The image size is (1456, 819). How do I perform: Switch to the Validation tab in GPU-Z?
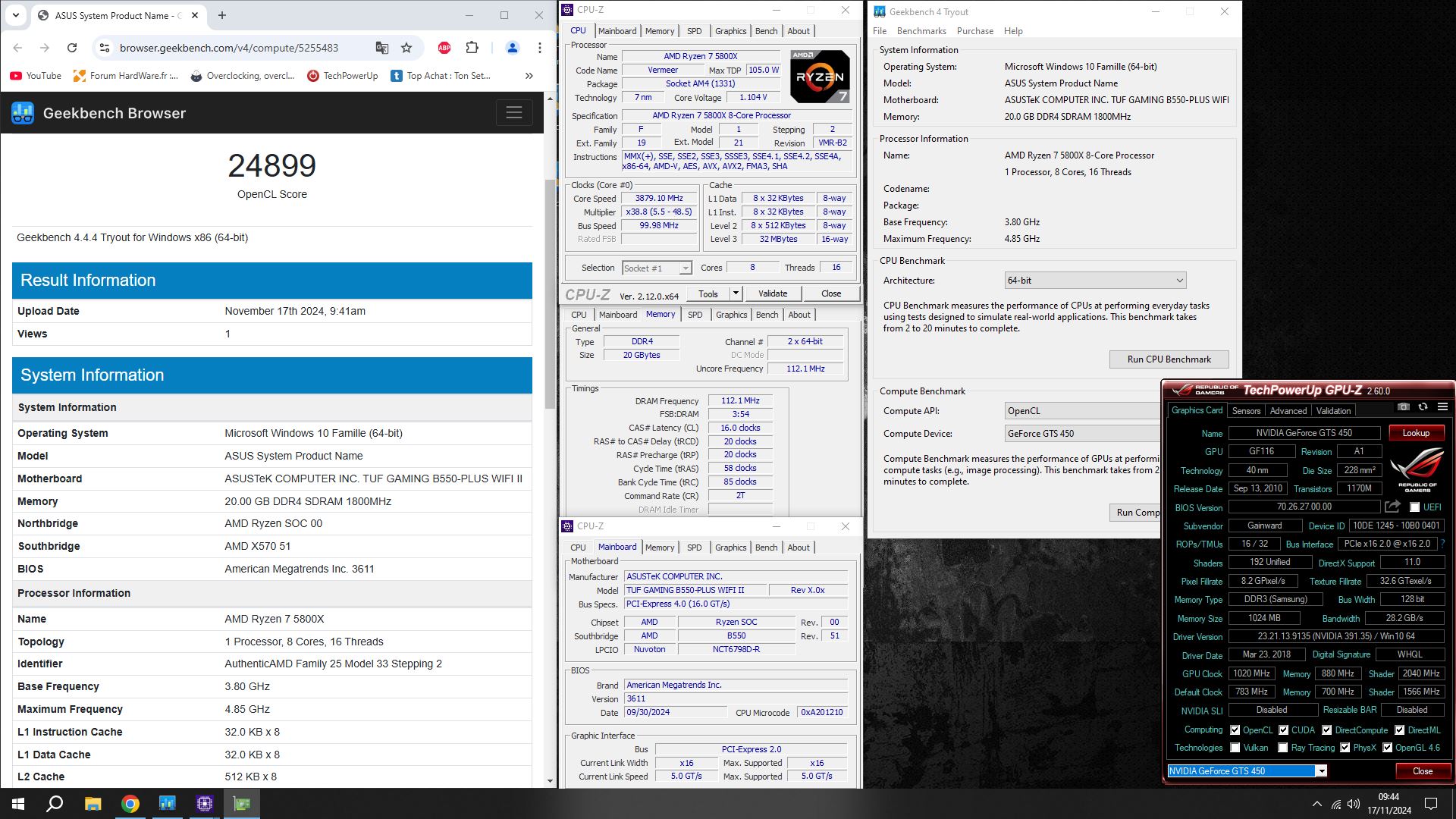pyautogui.click(x=1333, y=411)
